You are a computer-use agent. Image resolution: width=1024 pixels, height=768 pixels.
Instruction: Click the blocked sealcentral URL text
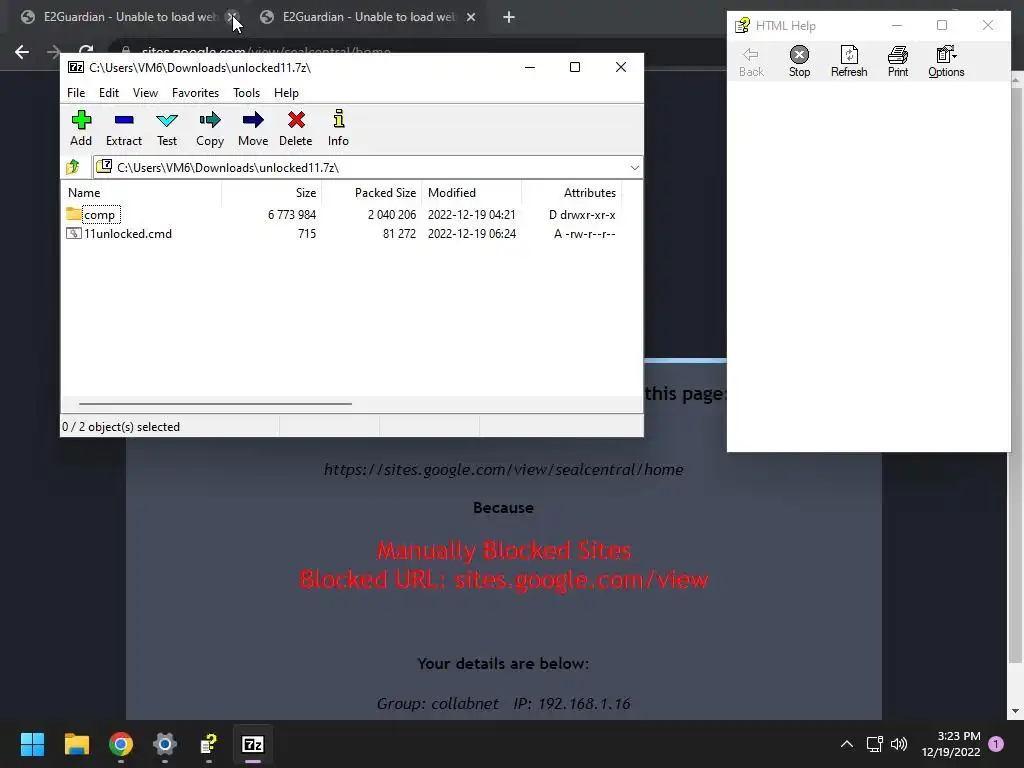pos(504,470)
